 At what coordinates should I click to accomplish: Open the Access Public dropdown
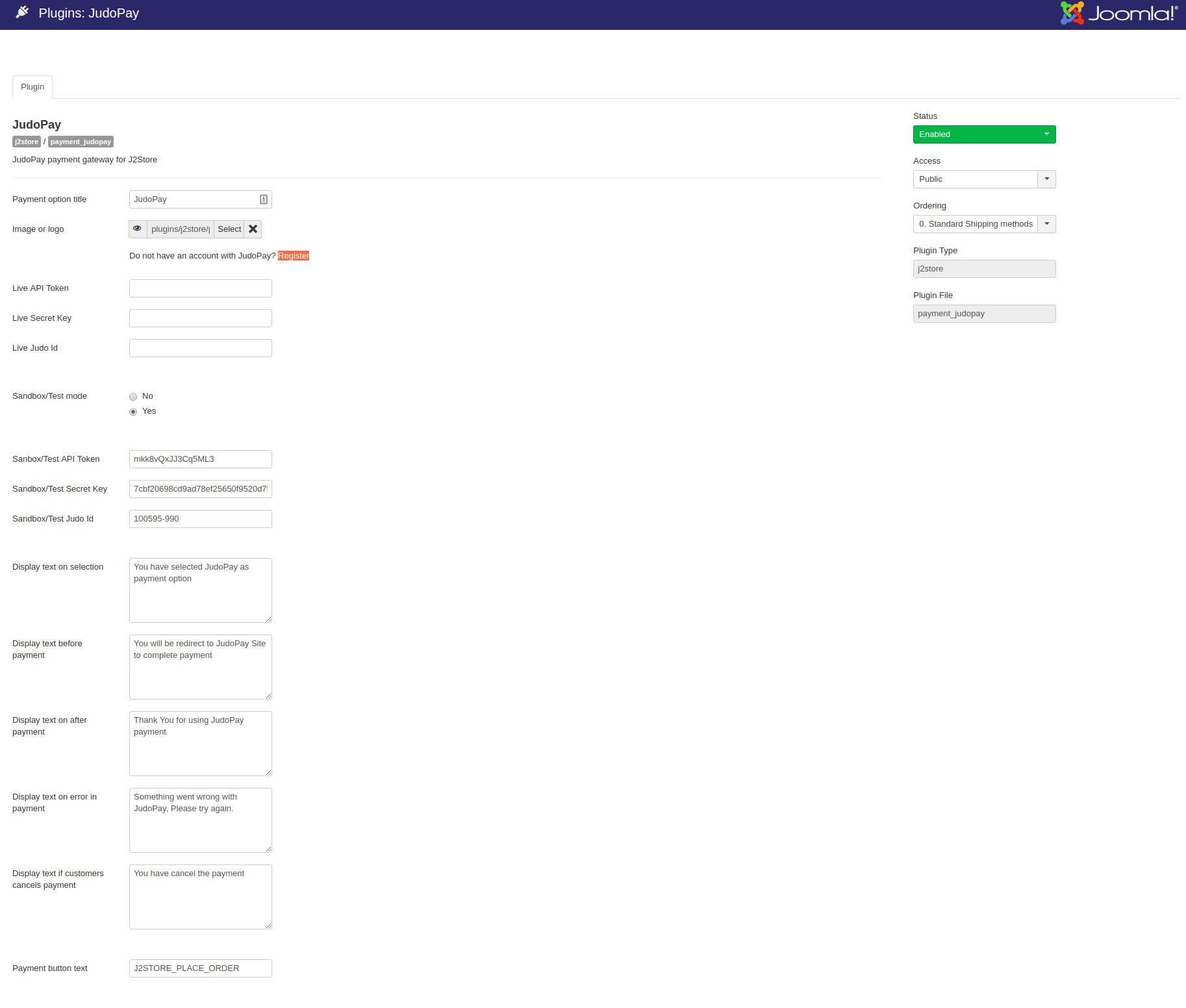pos(985,179)
